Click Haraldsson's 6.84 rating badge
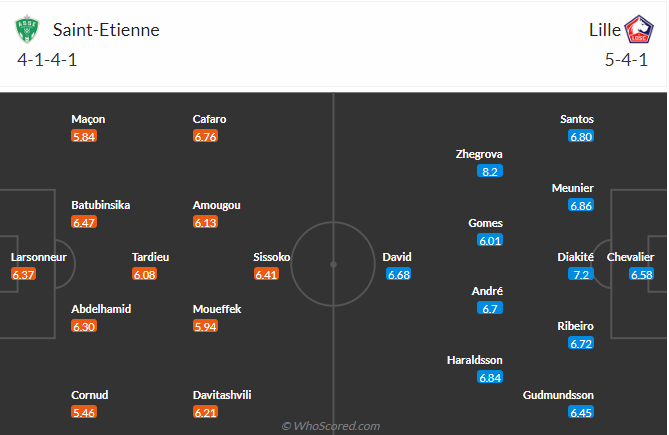The width and height of the screenshot is (669, 435). [x=490, y=377]
